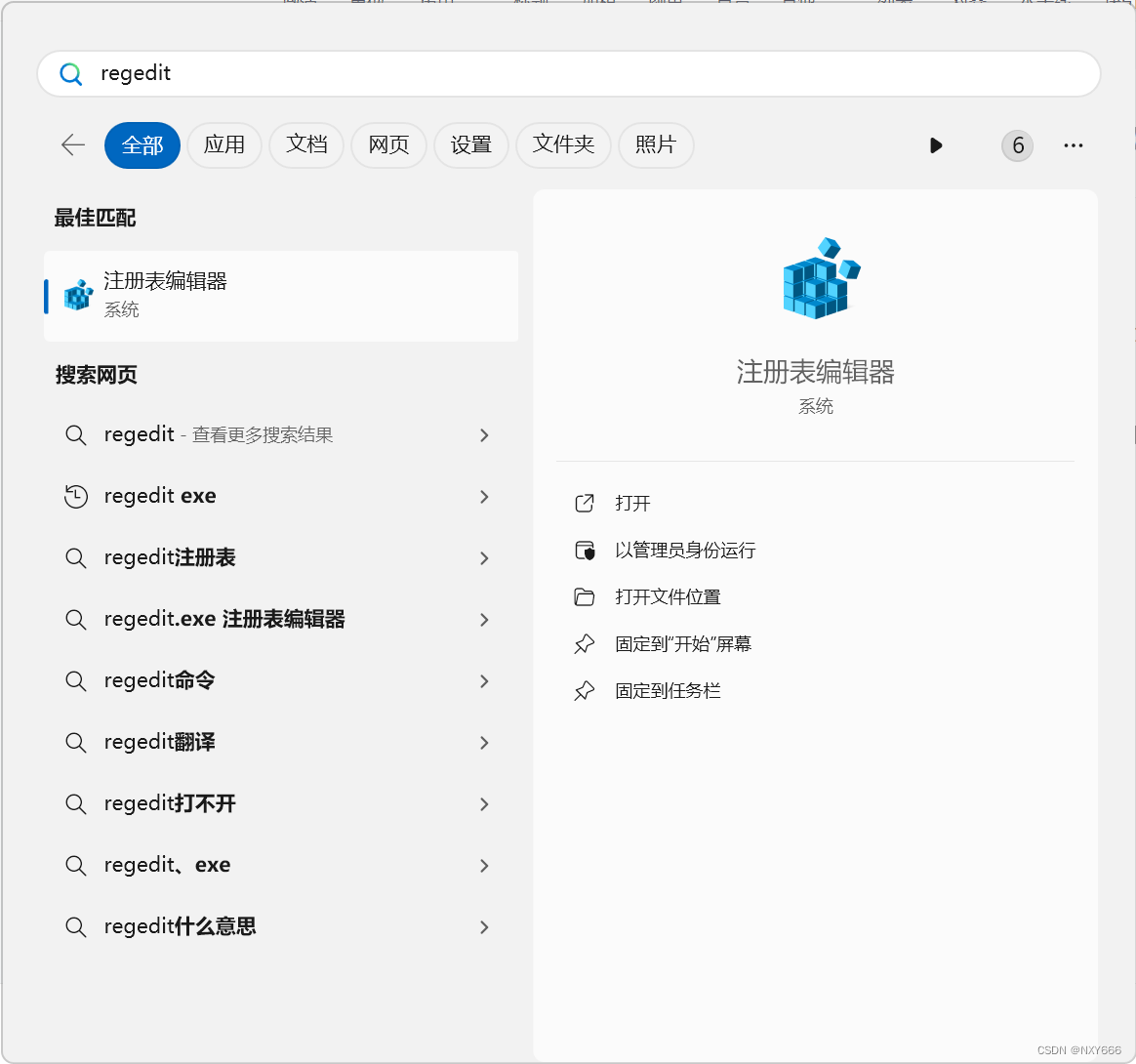Expand chevron for regedit注册表
This screenshot has height=1064, width=1136.
pyautogui.click(x=484, y=558)
